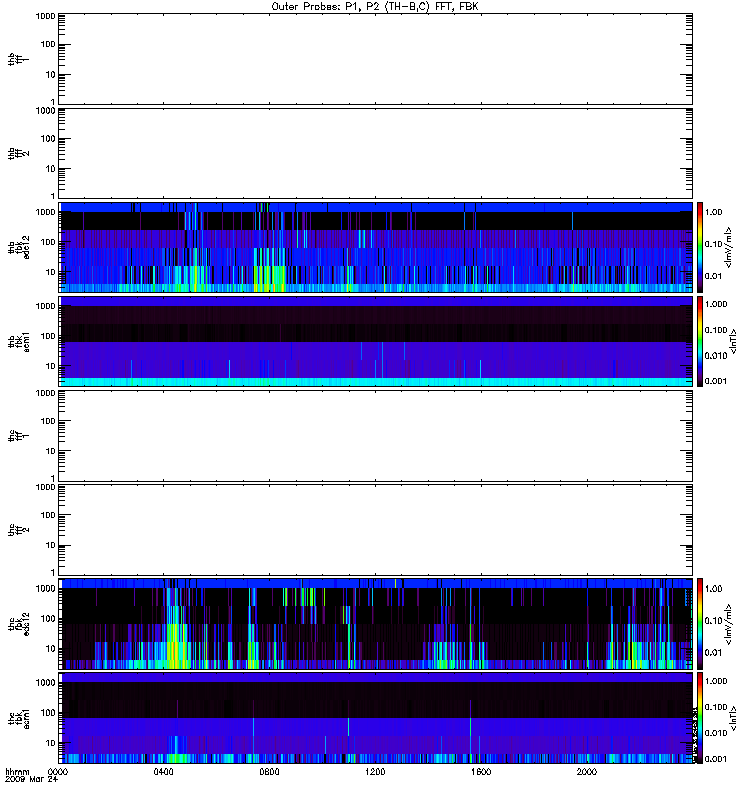The height and width of the screenshot is (800, 750).
Task: Select the empty thc fff 2 panel
Action: 376,530
